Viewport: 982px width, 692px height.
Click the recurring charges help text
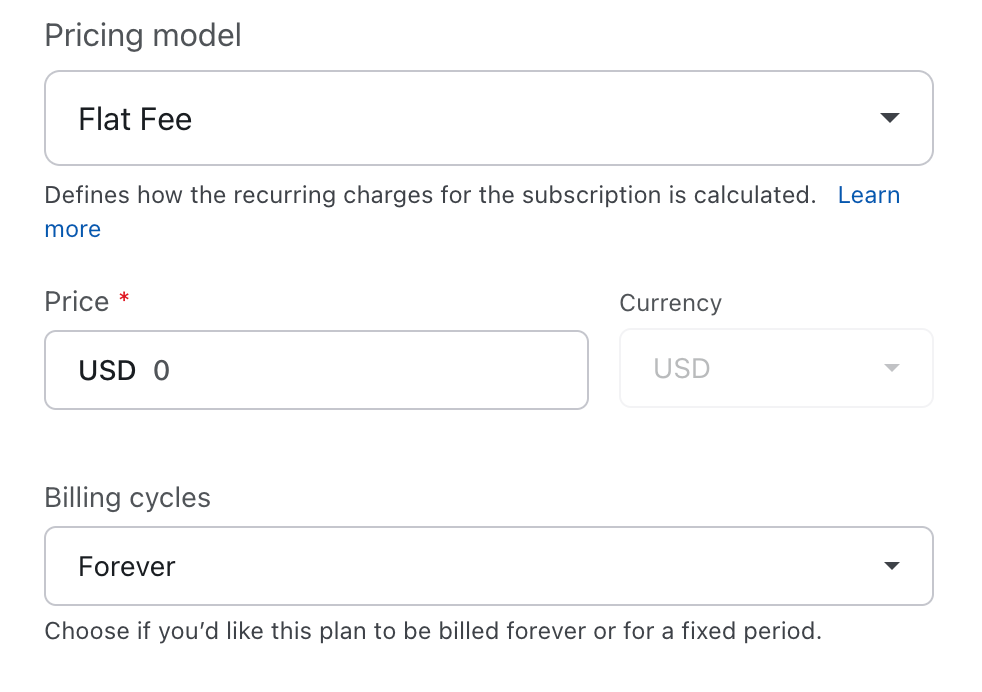click(x=430, y=195)
